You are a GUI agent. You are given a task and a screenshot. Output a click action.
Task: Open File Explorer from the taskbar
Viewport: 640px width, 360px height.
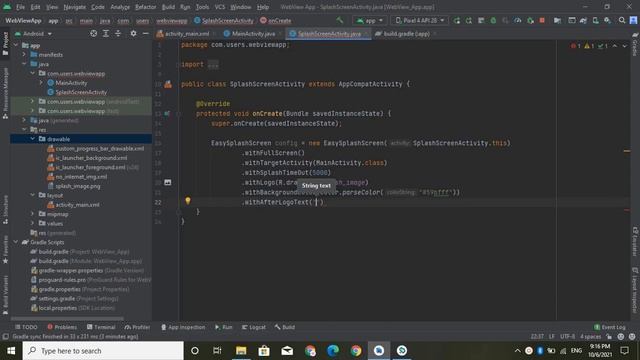coord(241,351)
